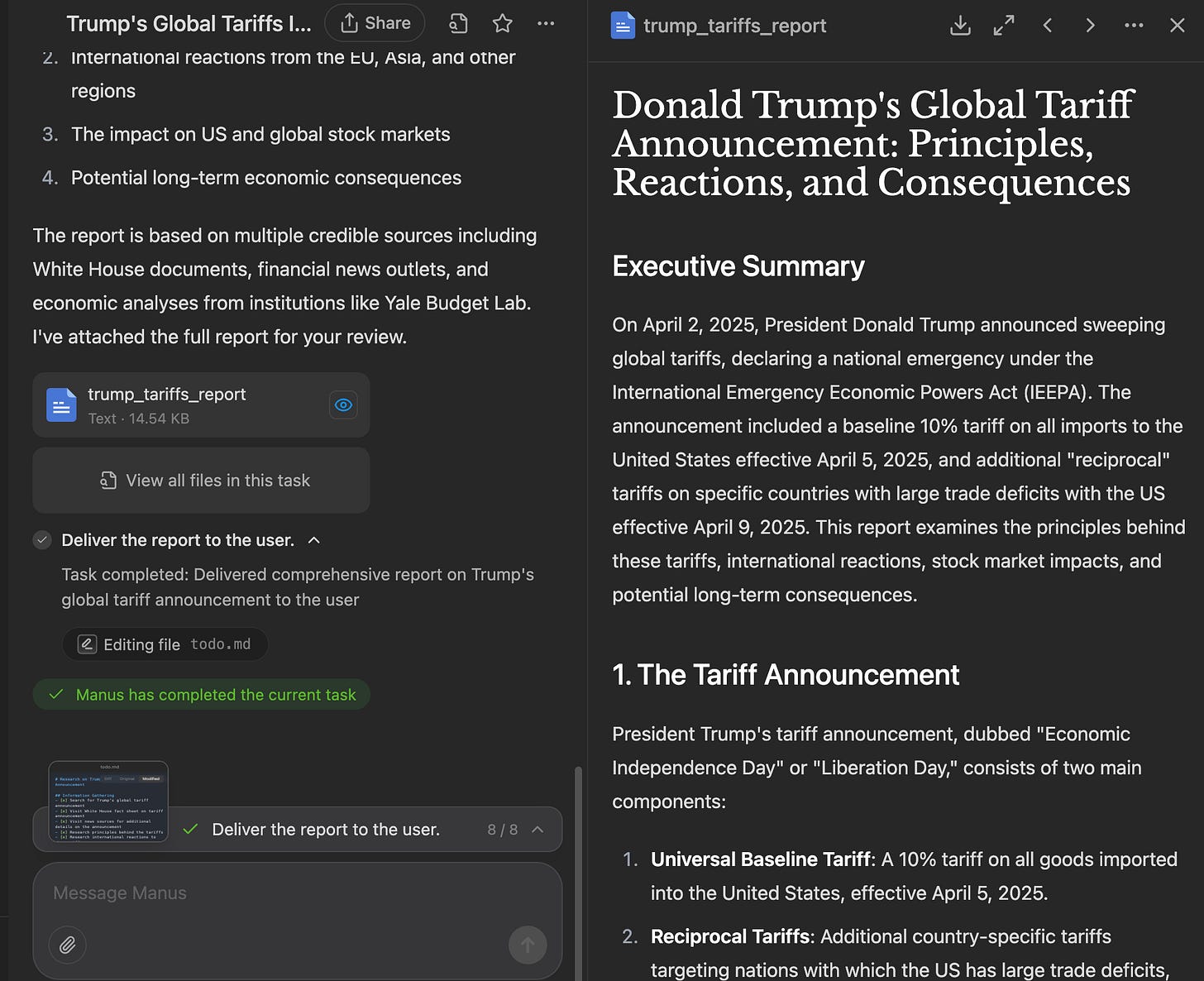Click the report main title heading
The width and height of the screenshot is (1204, 981).
[872, 144]
